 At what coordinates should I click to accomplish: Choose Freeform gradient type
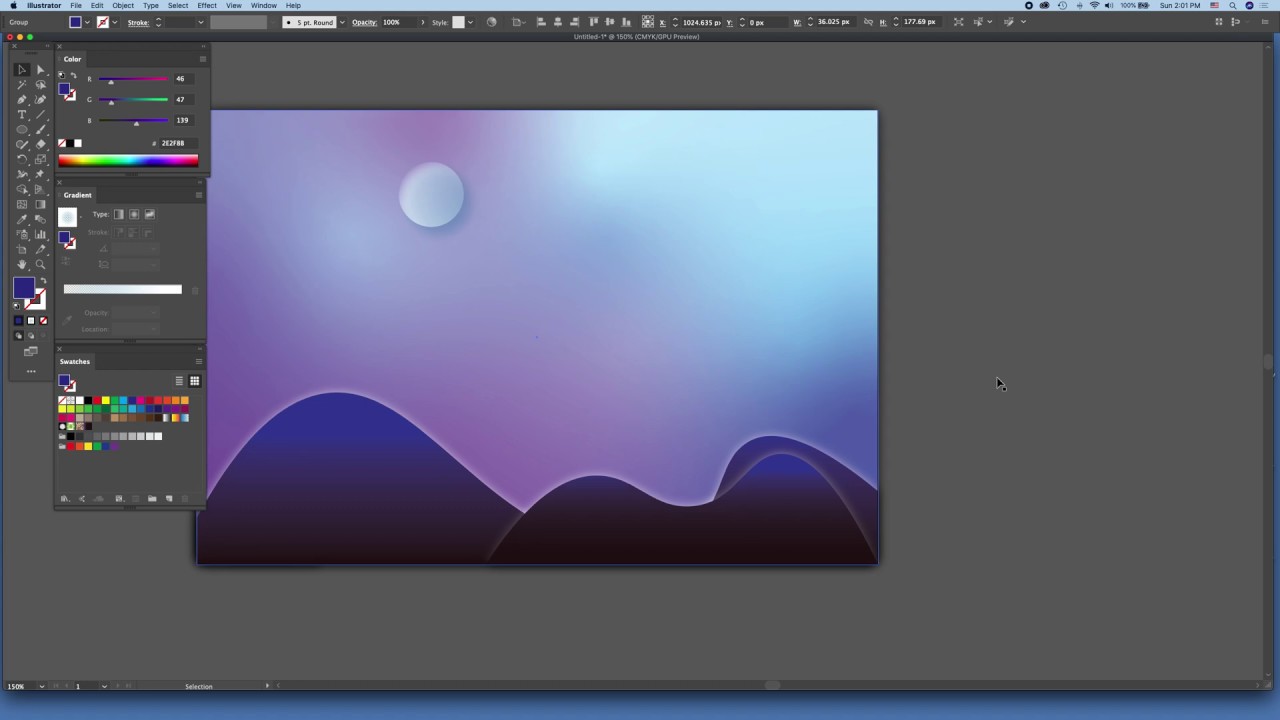point(149,214)
